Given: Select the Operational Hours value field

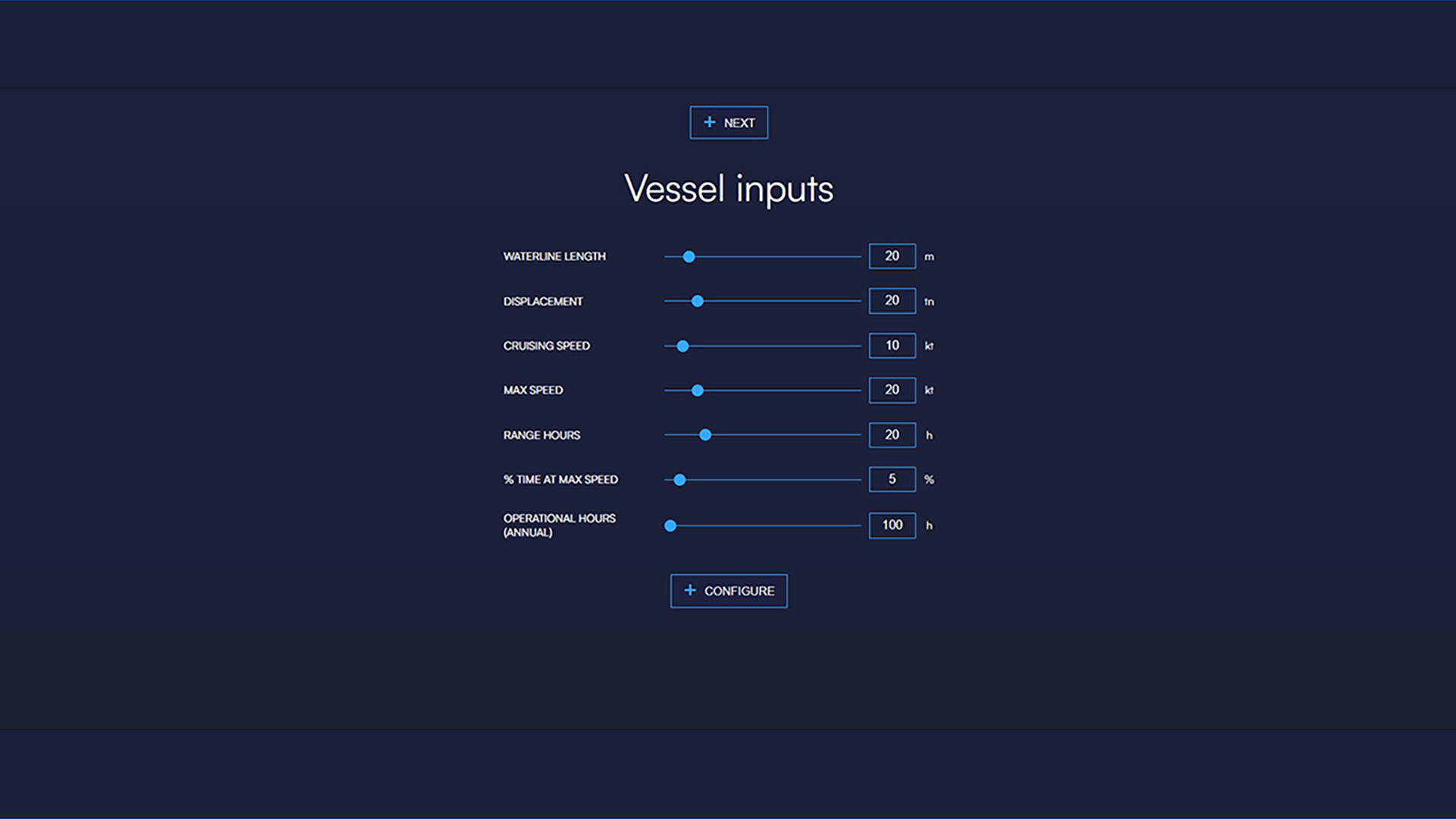Looking at the screenshot, I should [x=892, y=525].
